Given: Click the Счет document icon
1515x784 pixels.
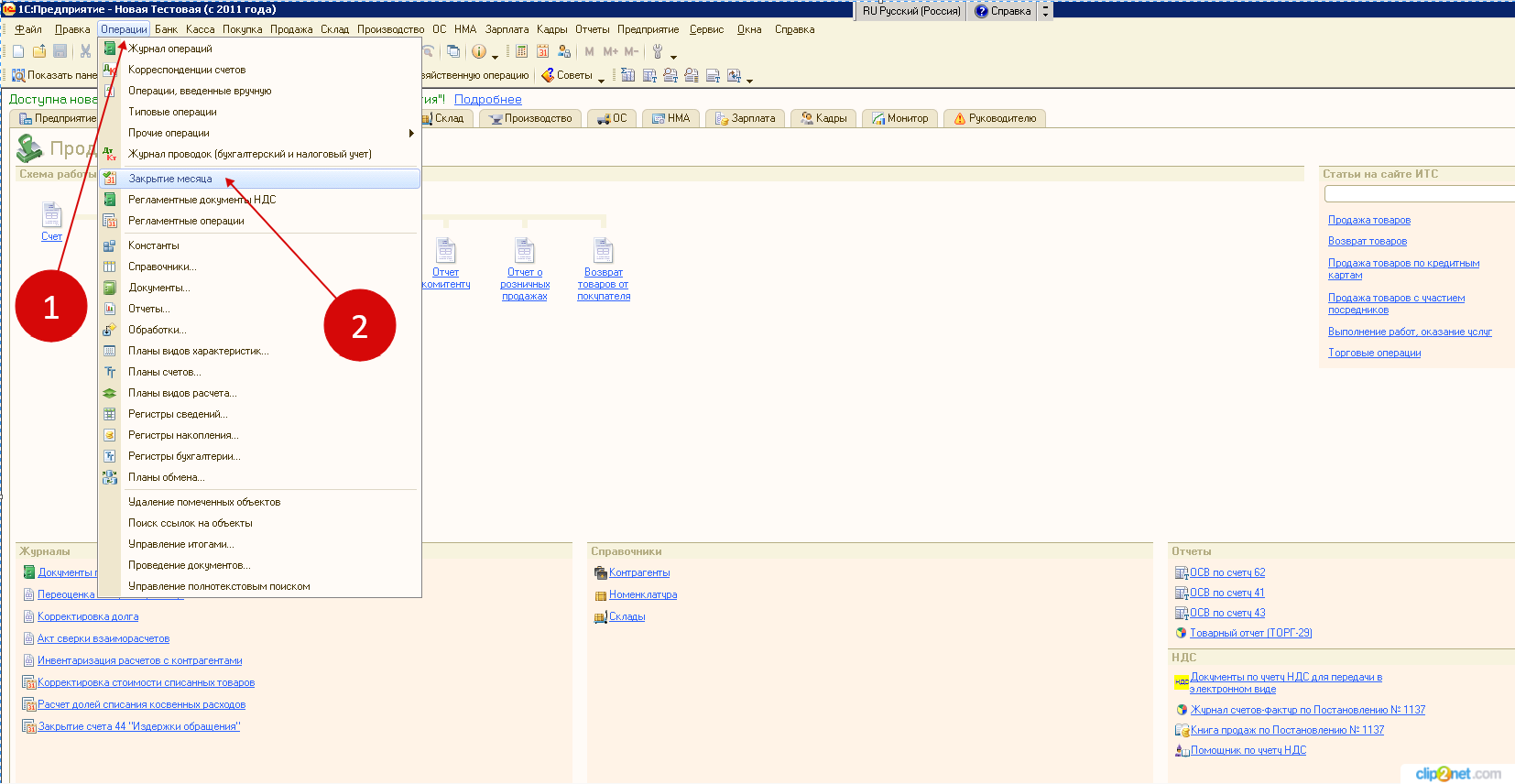Looking at the screenshot, I should (x=51, y=214).
